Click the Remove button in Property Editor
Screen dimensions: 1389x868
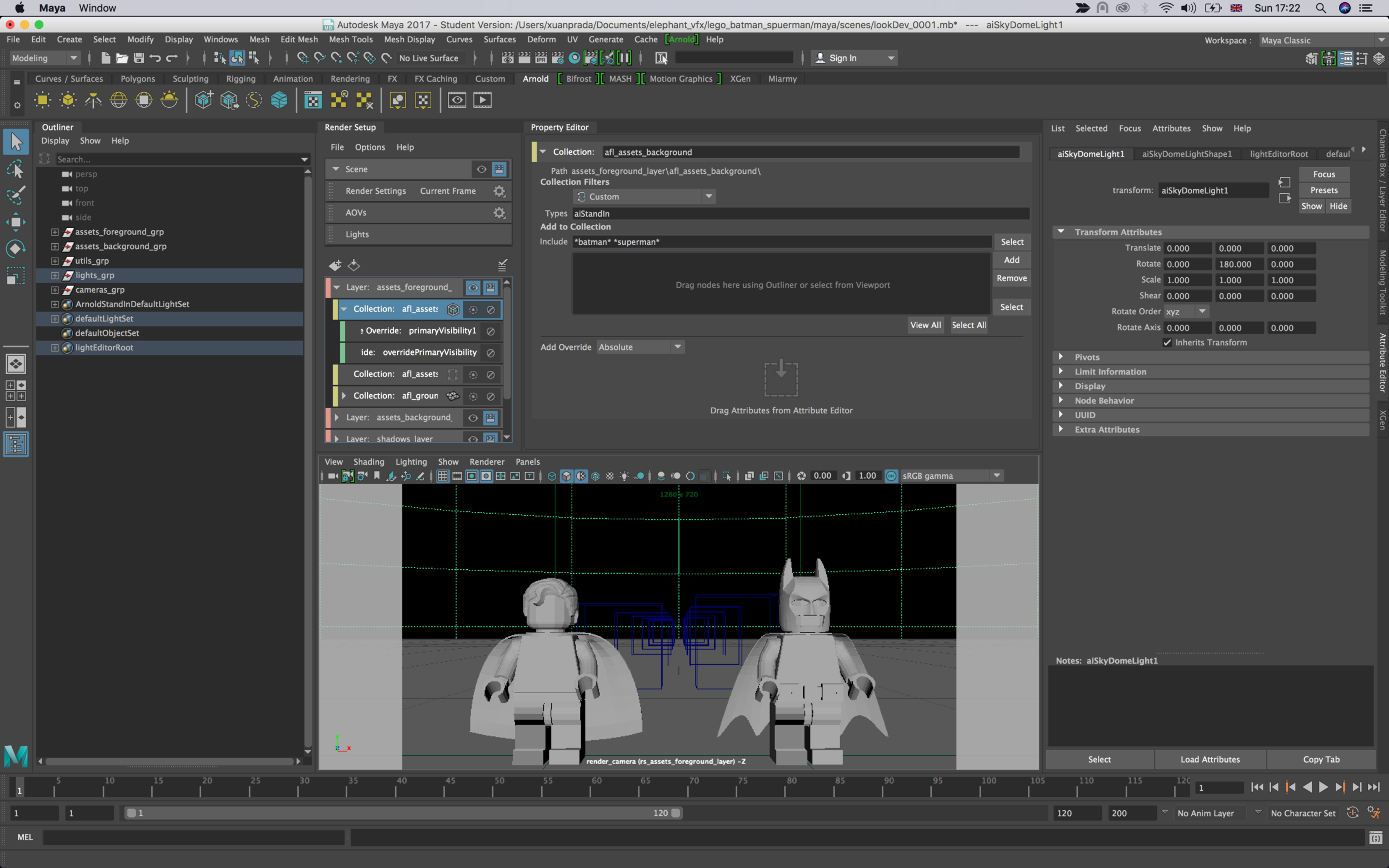pos(1011,278)
